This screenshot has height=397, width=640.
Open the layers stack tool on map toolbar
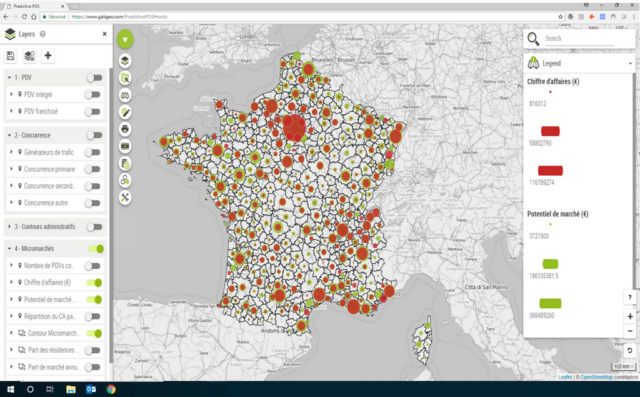[x=125, y=61]
